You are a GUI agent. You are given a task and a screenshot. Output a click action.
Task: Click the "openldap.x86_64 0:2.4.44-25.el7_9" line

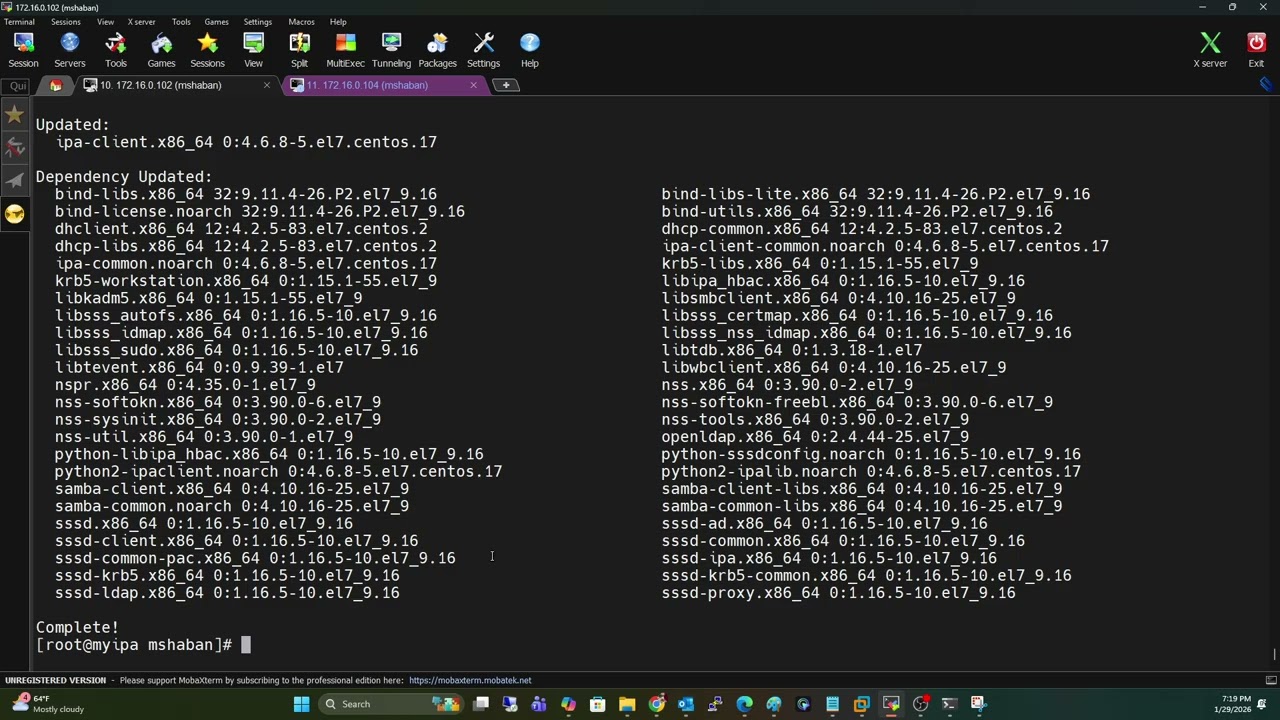click(x=815, y=437)
